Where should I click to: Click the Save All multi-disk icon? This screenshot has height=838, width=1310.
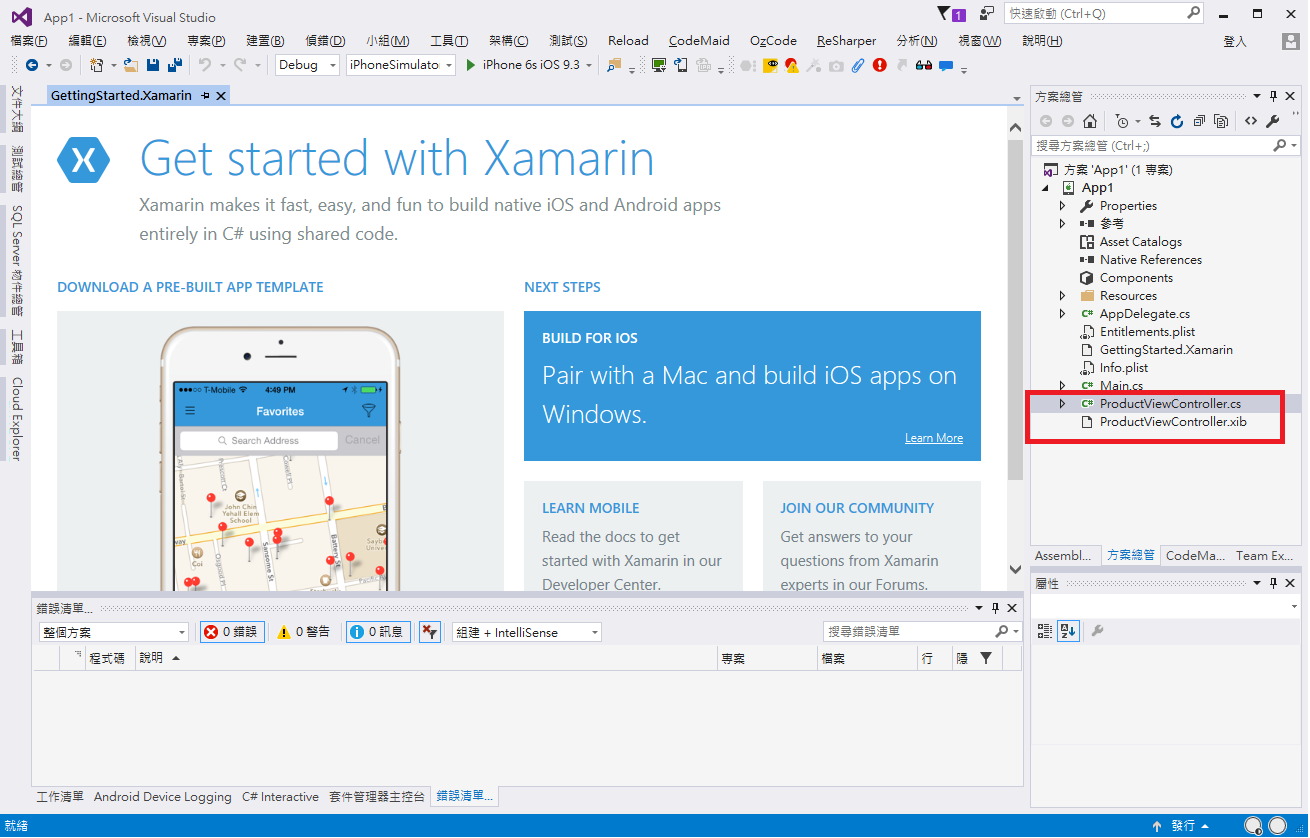(175, 65)
